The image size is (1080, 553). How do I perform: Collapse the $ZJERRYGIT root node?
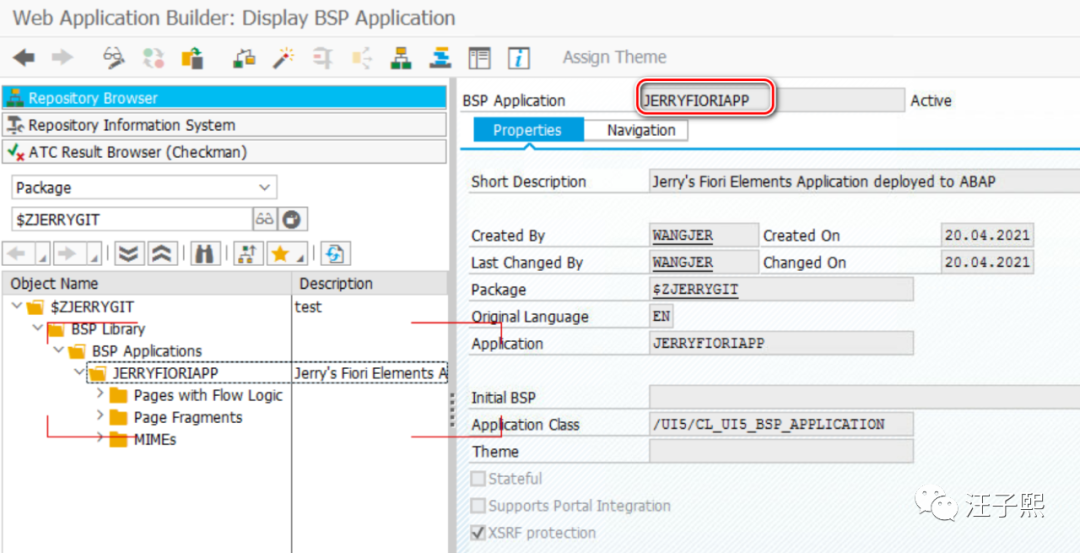click(17, 306)
